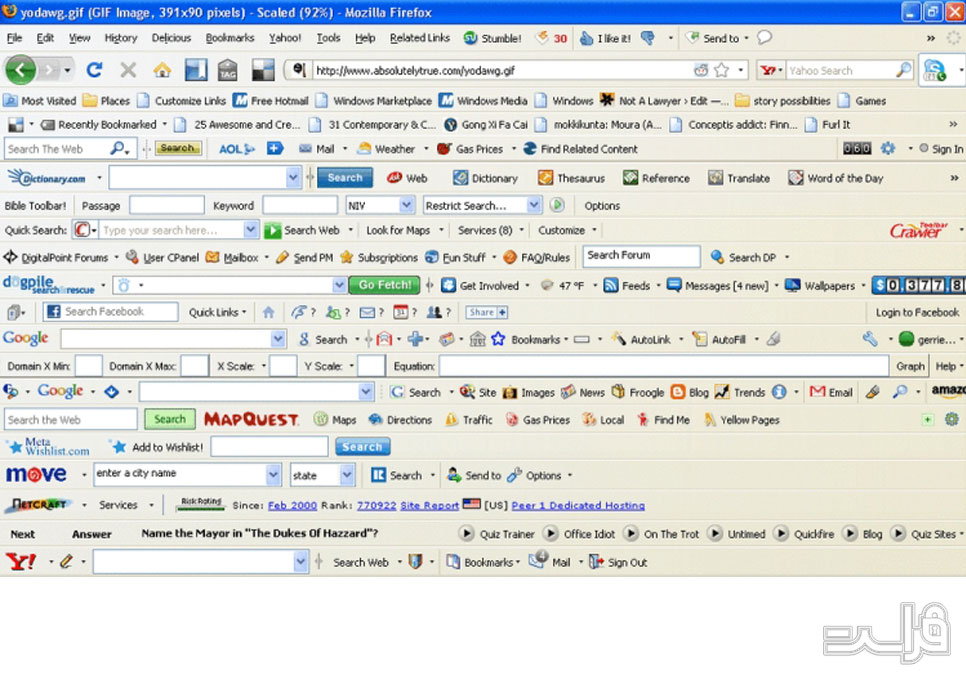Reload the page with the refresh icon
Image resolution: width=966 pixels, height=676 pixels.
(94, 70)
